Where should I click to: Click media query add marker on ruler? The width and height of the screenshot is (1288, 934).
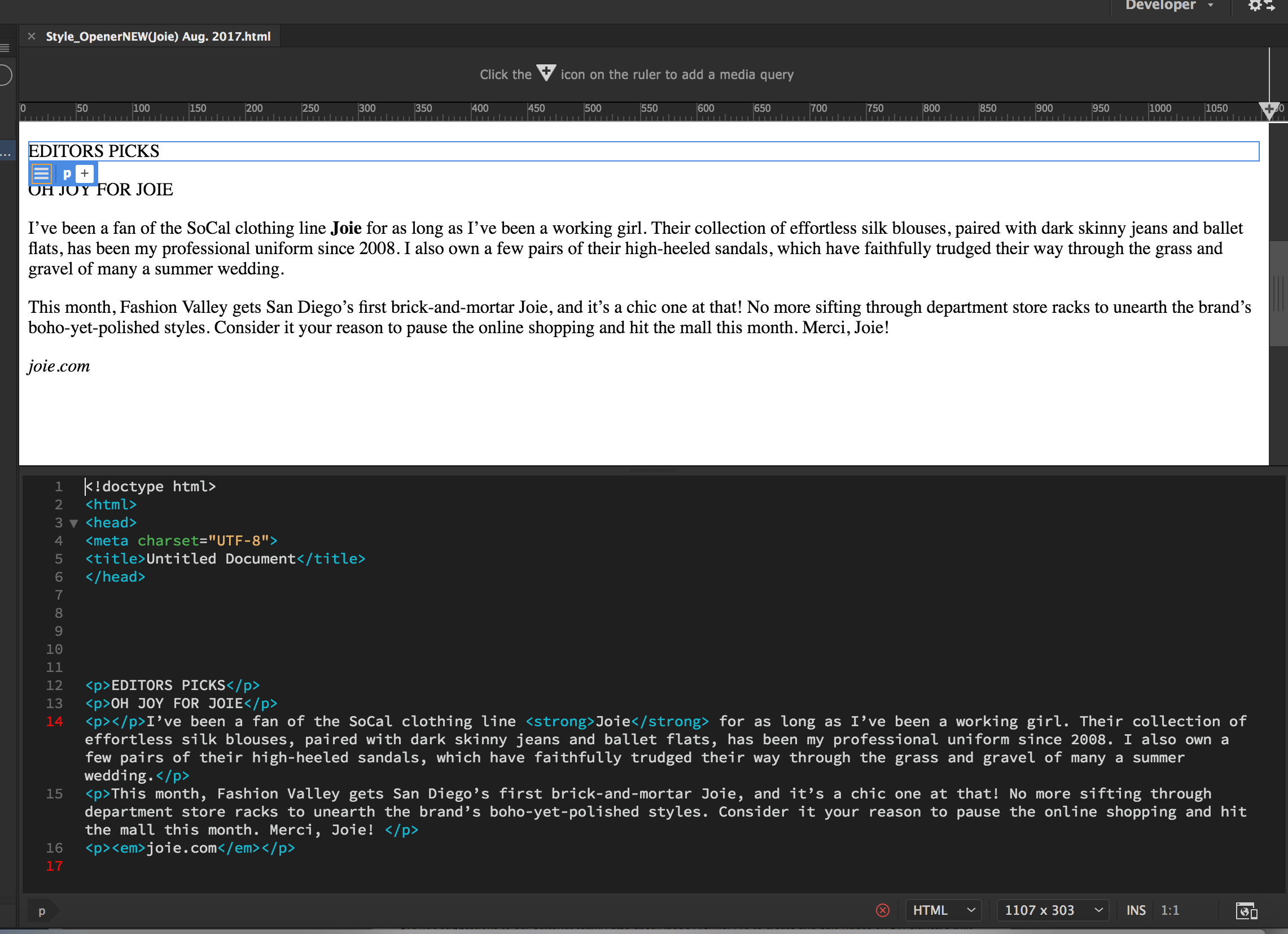[x=1268, y=109]
